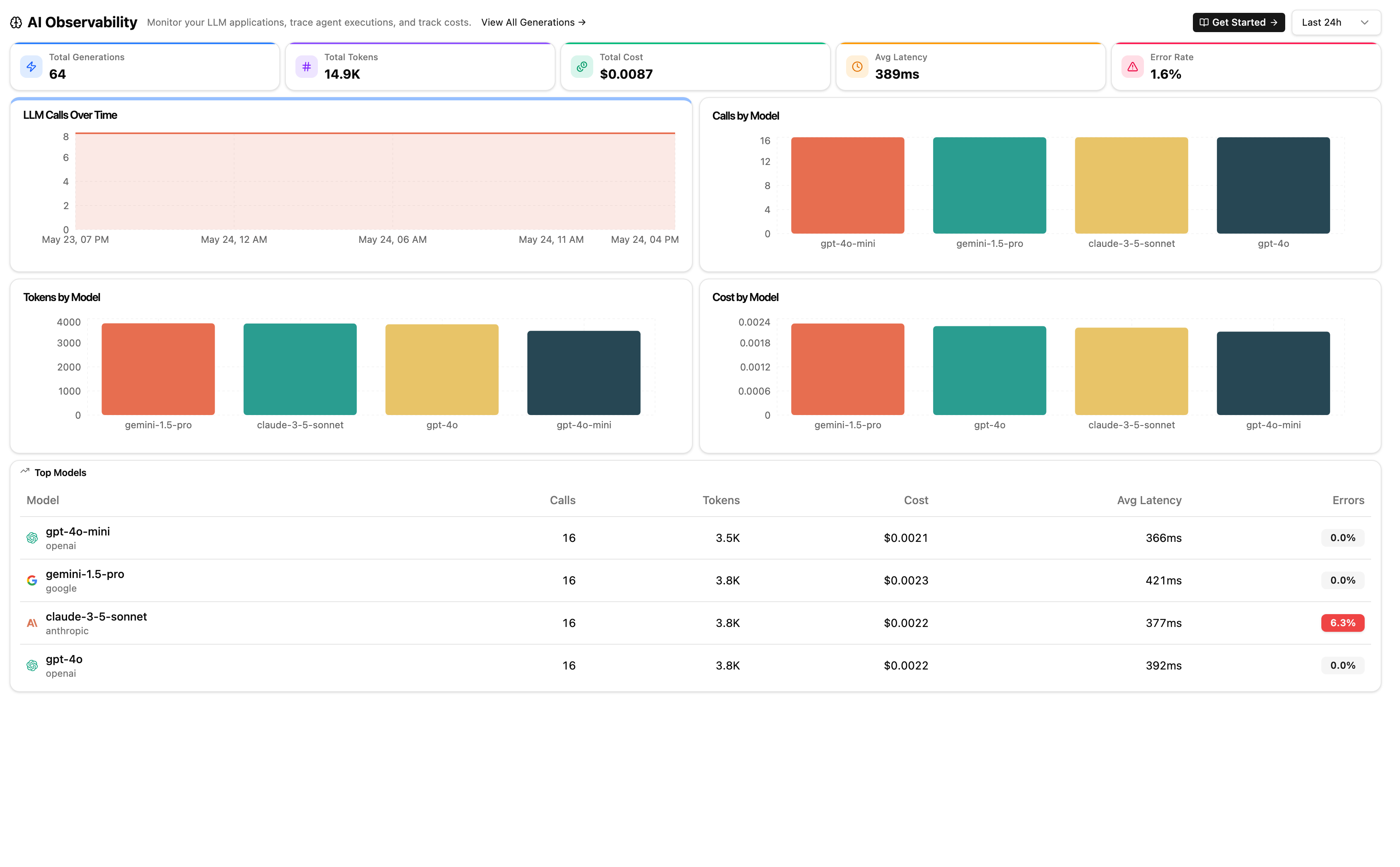
Task: Click the Total Generations lightning icon
Action: [x=32, y=67]
